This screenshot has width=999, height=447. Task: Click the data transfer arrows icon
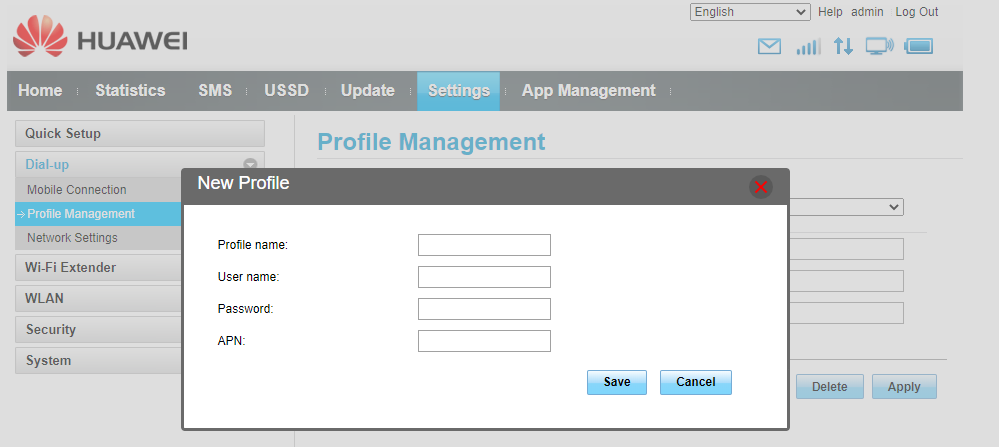point(844,46)
